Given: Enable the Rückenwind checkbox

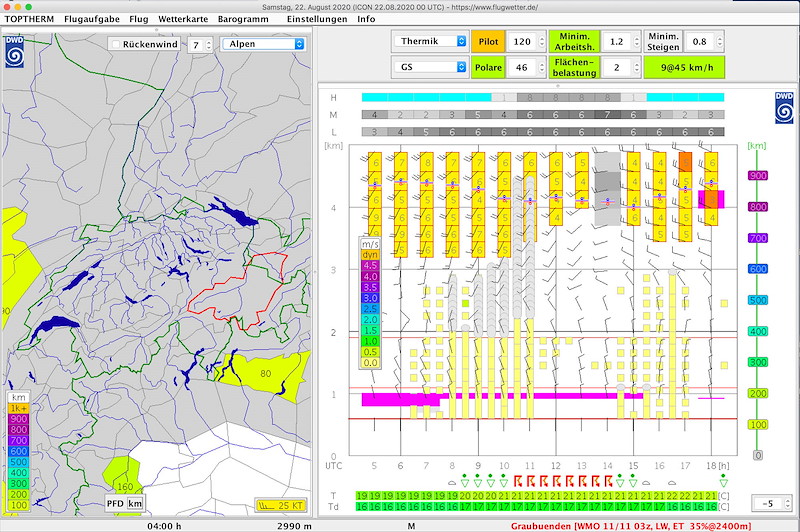Looking at the screenshot, I should (x=115, y=44).
